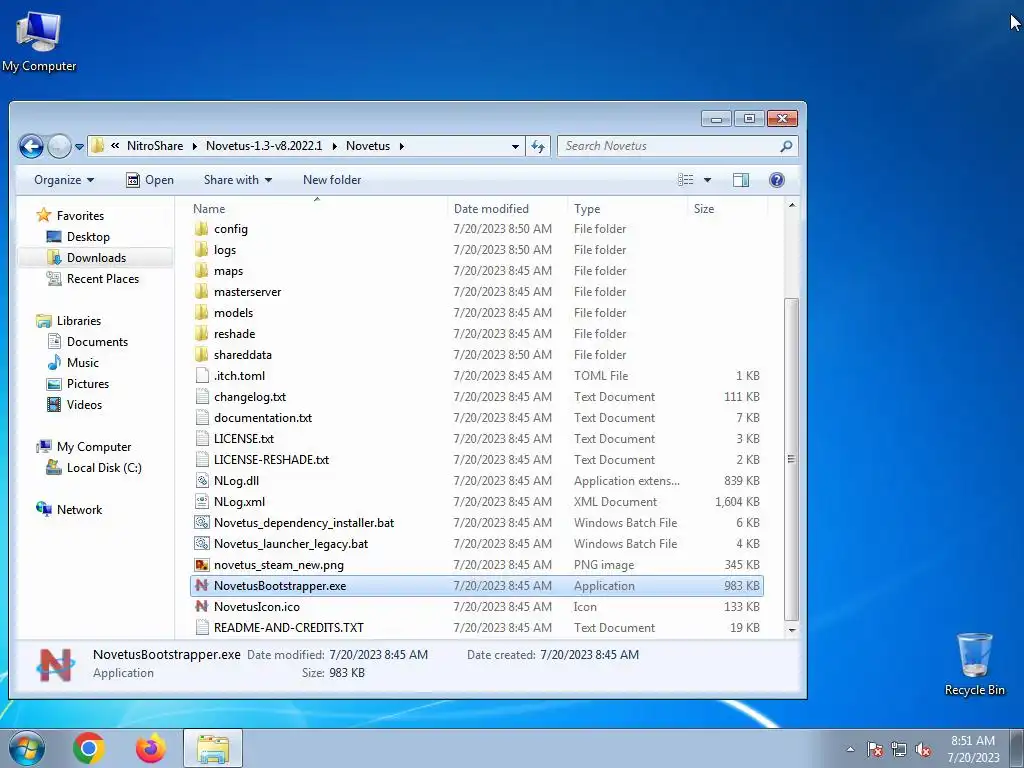This screenshot has height=768, width=1024.
Task: Select Novetus_launcher_legacy.bat file icon
Action: 202,543
